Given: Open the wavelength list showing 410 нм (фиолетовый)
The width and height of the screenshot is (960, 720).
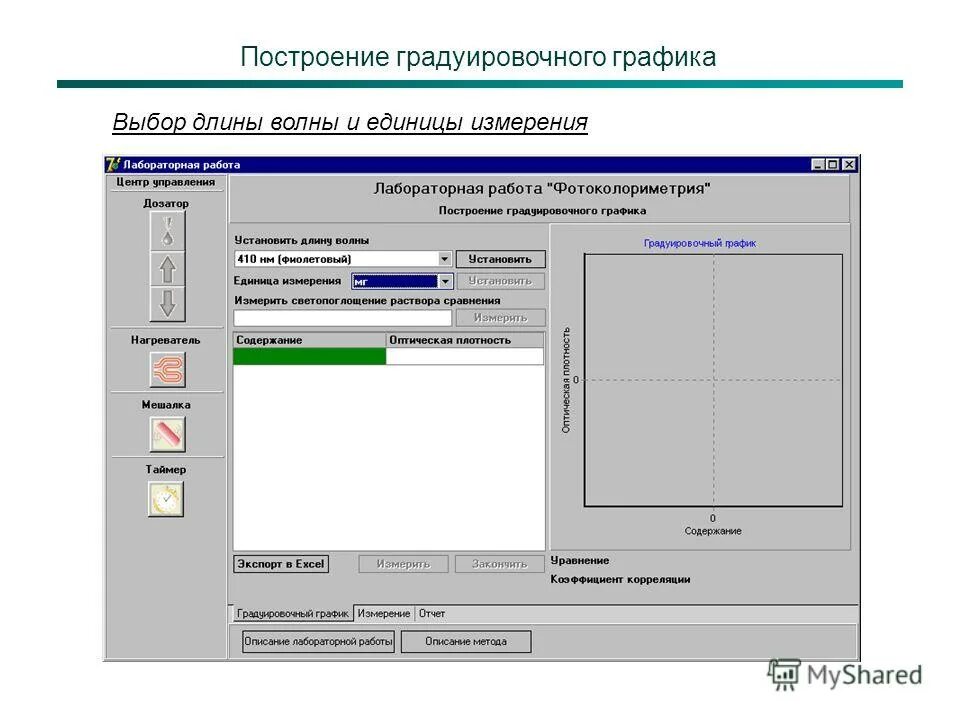Looking at the screenshot, I should pyautogui.click(x=330, y=258).
